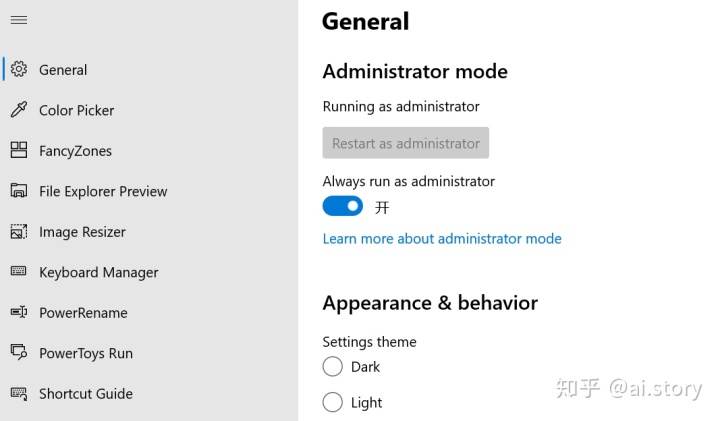Go to Color Picker settings label
Screen dimensions: 720x421
coord(77,110)
